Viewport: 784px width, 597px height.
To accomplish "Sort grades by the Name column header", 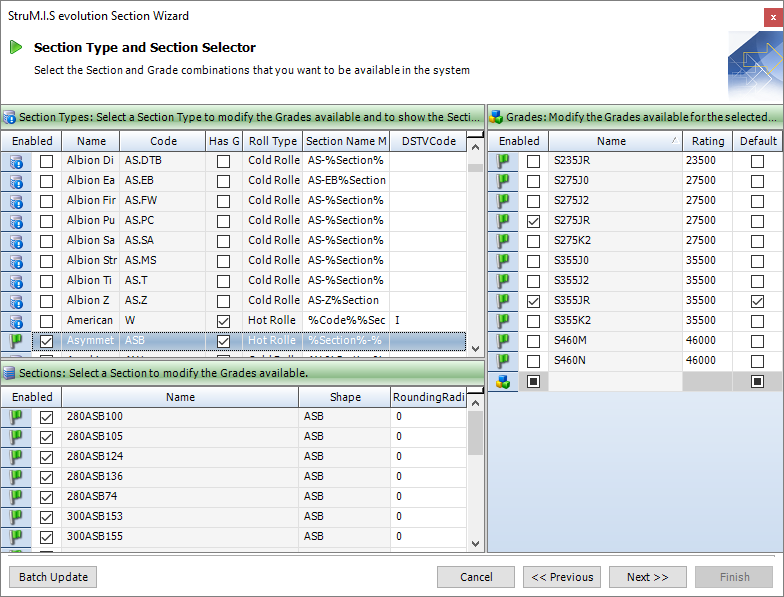I will [611, 141].
